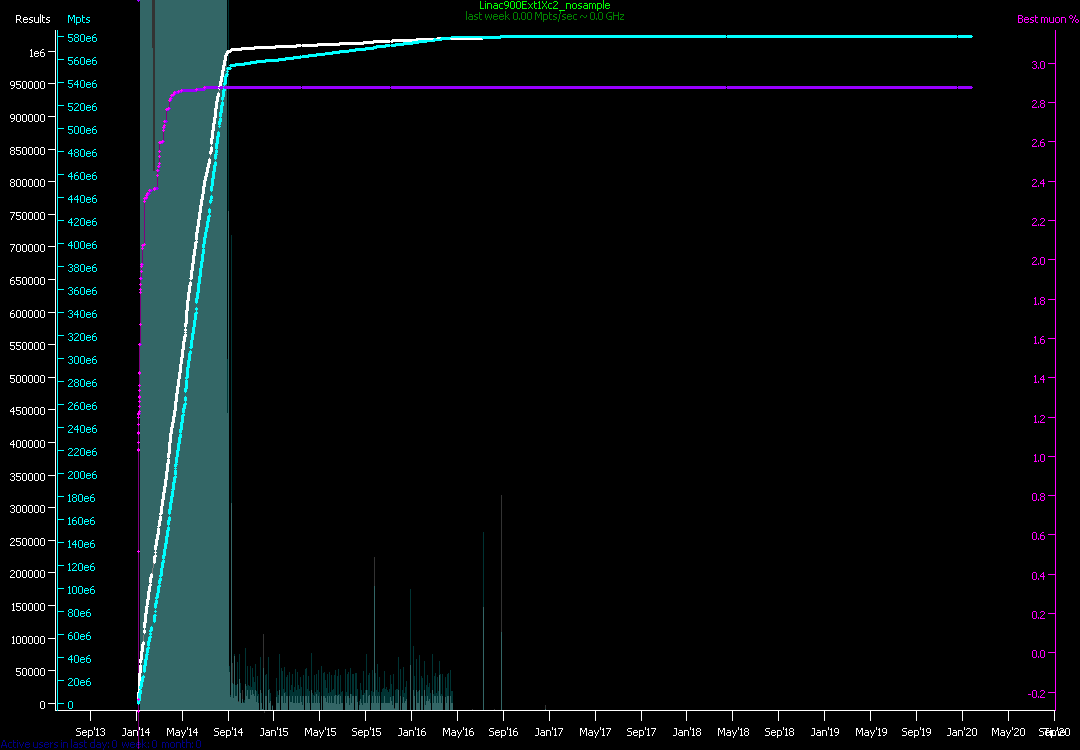Click the 'Active users in last day' status text

coord(100,744)
